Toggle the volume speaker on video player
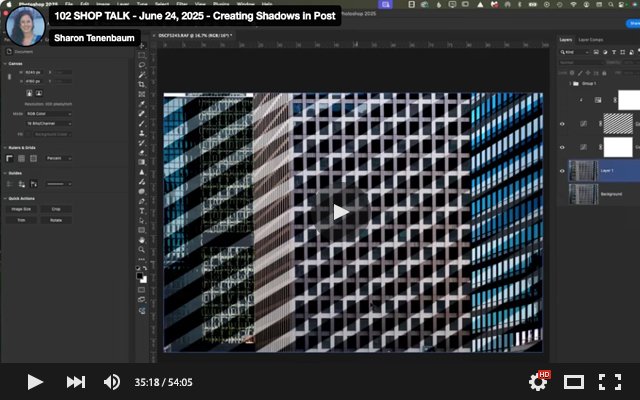The height and width of the screenshot is (400, 640). coord(111,382)
